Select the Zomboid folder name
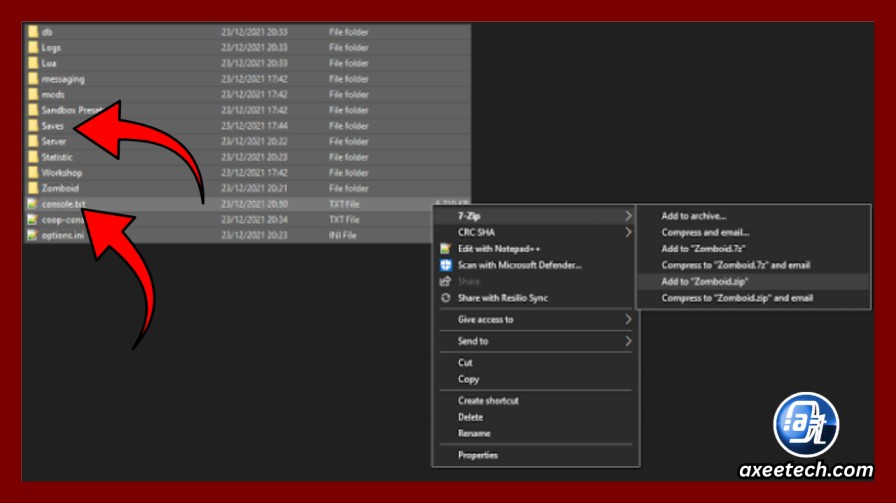Image resolution: width=896 pixels, height=503 pixels. [60, 188]
